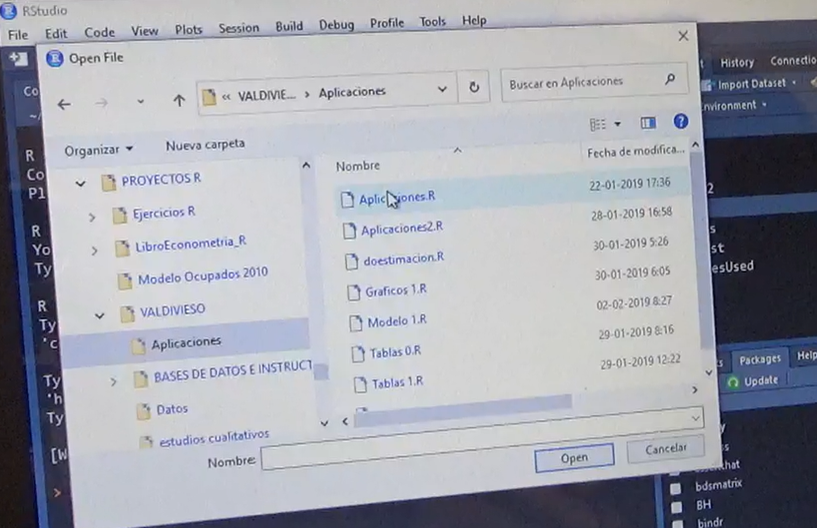The image size is (817, 528).
Task: Click Nueva carpeta button
Action: [x=205, y=144]
